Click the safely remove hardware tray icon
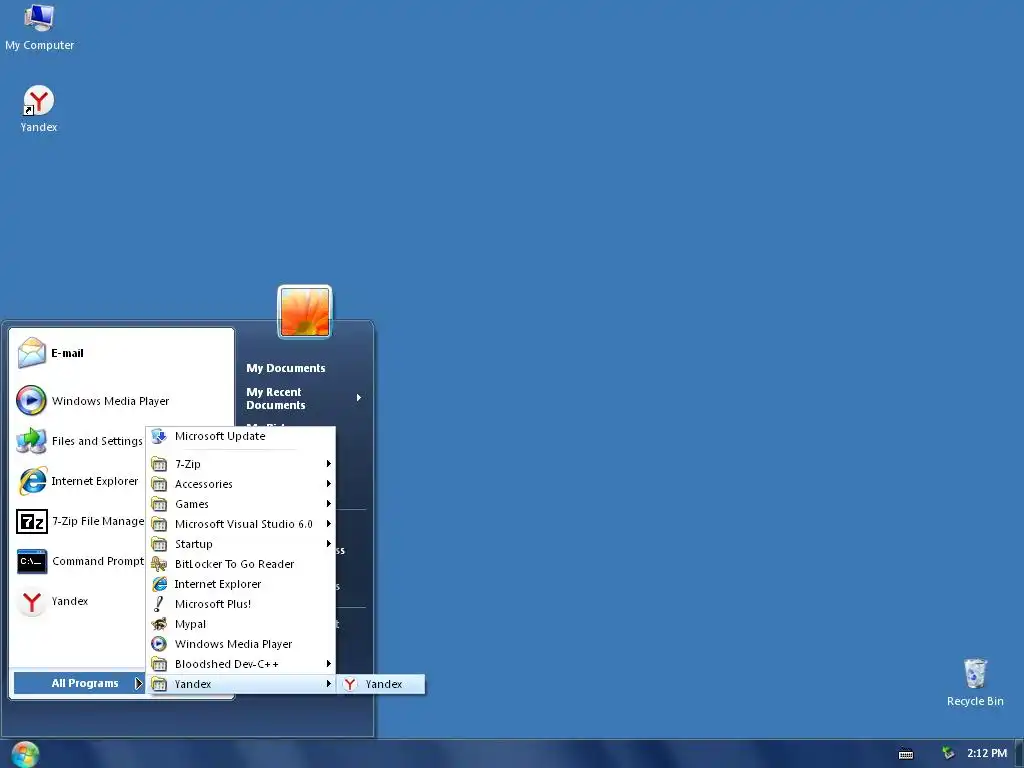This screenshot has width=1024, height=768. 948,754
